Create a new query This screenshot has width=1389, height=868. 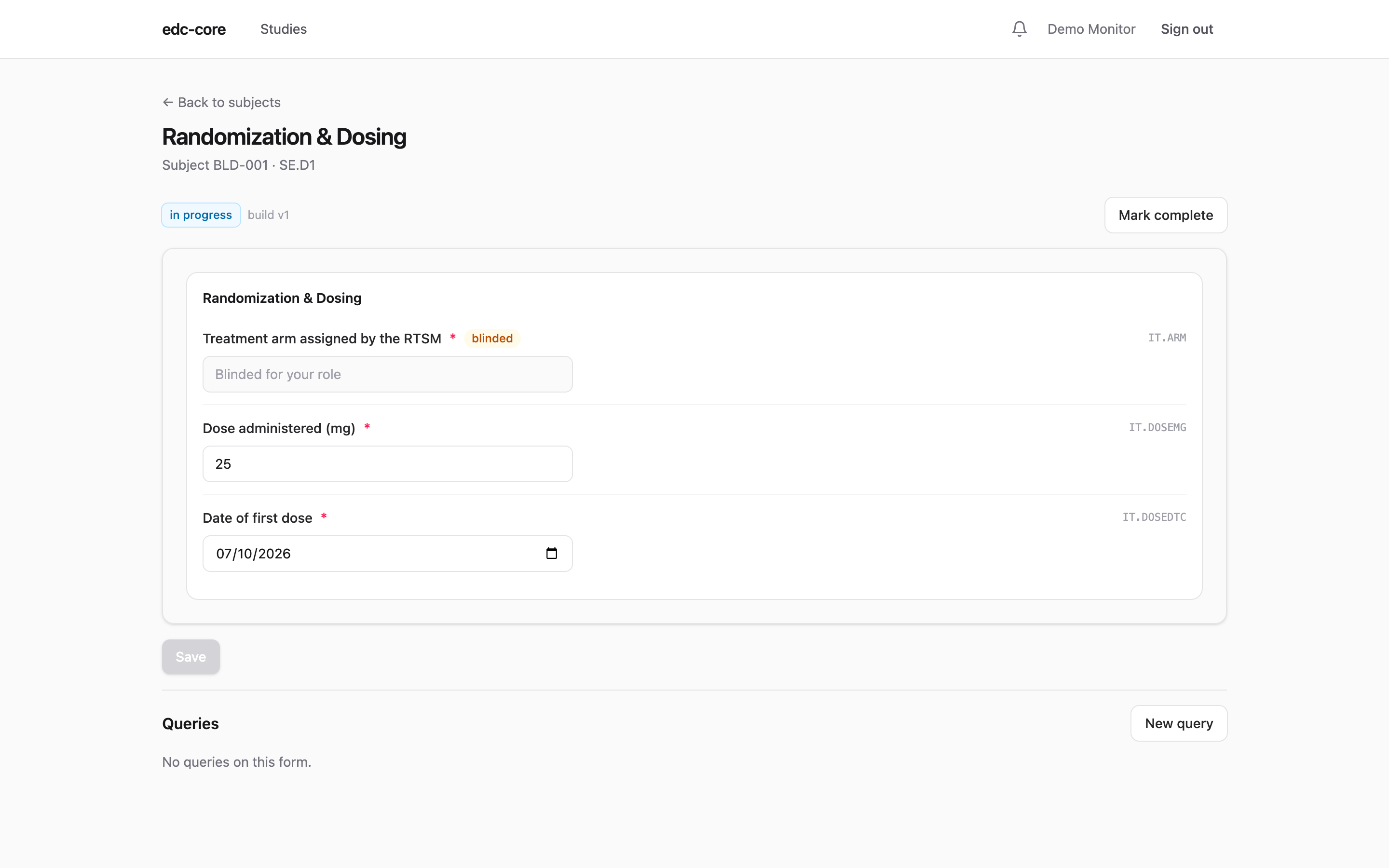tap(1179, 723)
